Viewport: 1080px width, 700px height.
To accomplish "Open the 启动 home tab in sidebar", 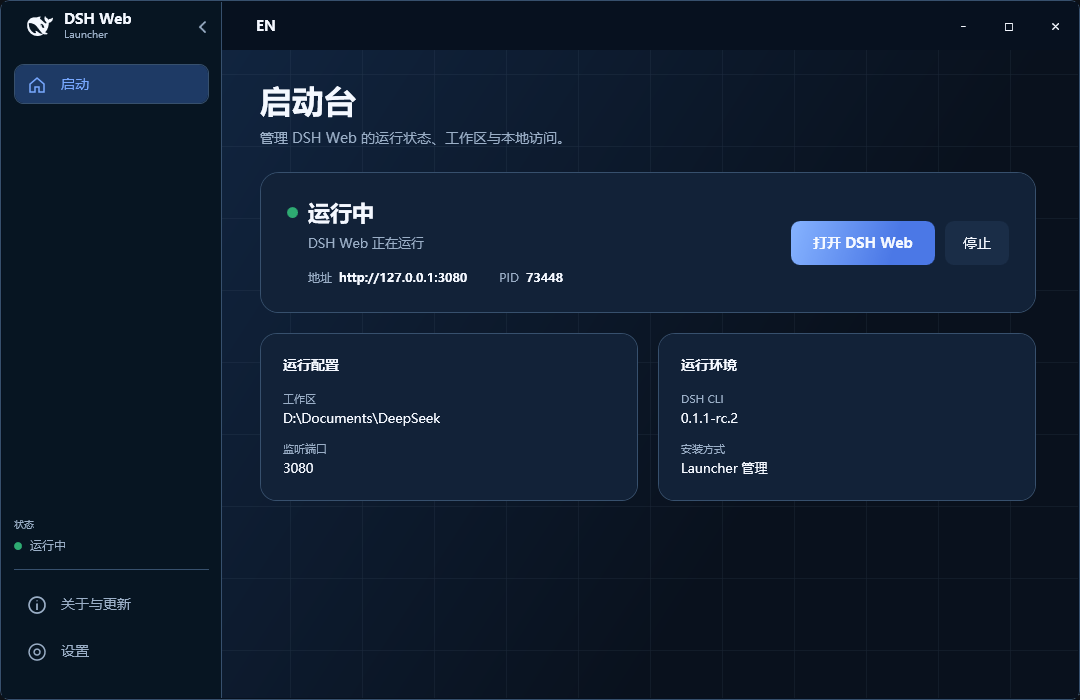I will coord(112,84).
